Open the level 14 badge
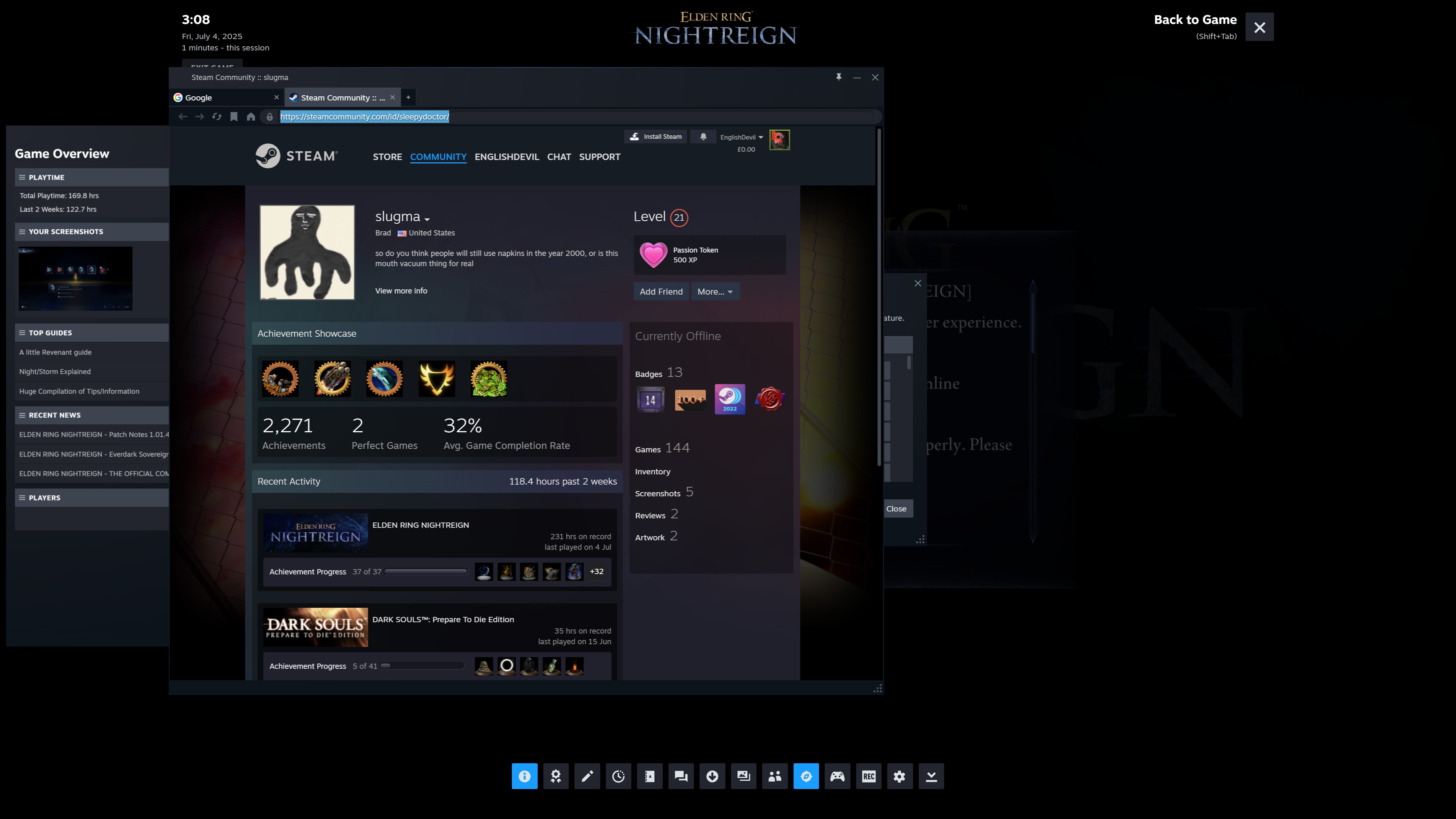1456x819 pixels. [651, 400]
